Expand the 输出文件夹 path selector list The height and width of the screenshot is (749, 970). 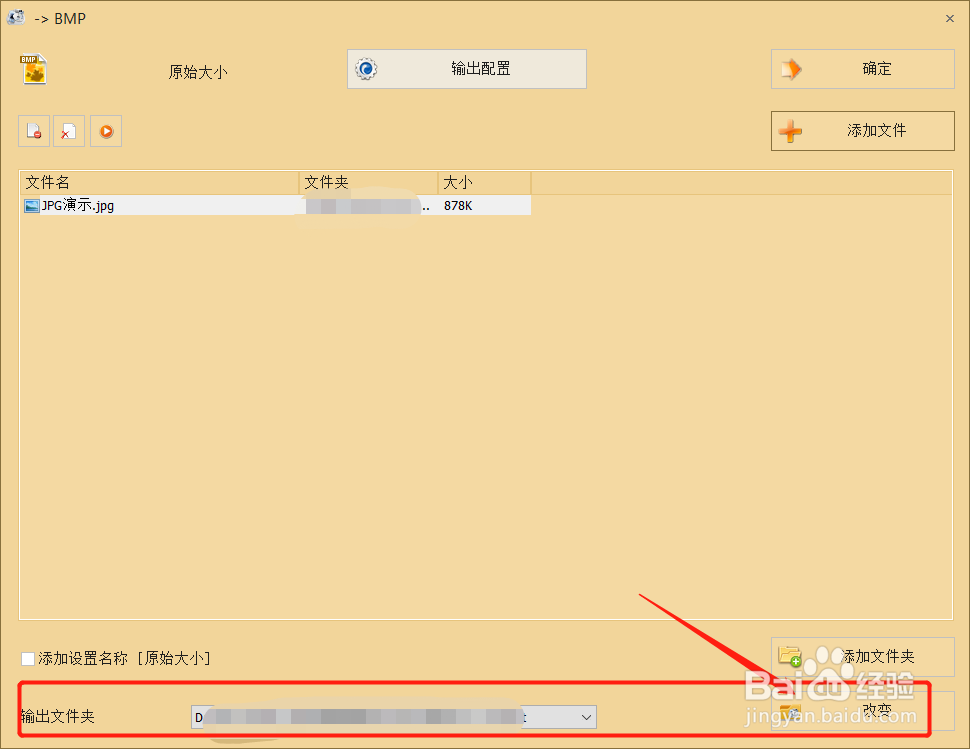(584, 716)
